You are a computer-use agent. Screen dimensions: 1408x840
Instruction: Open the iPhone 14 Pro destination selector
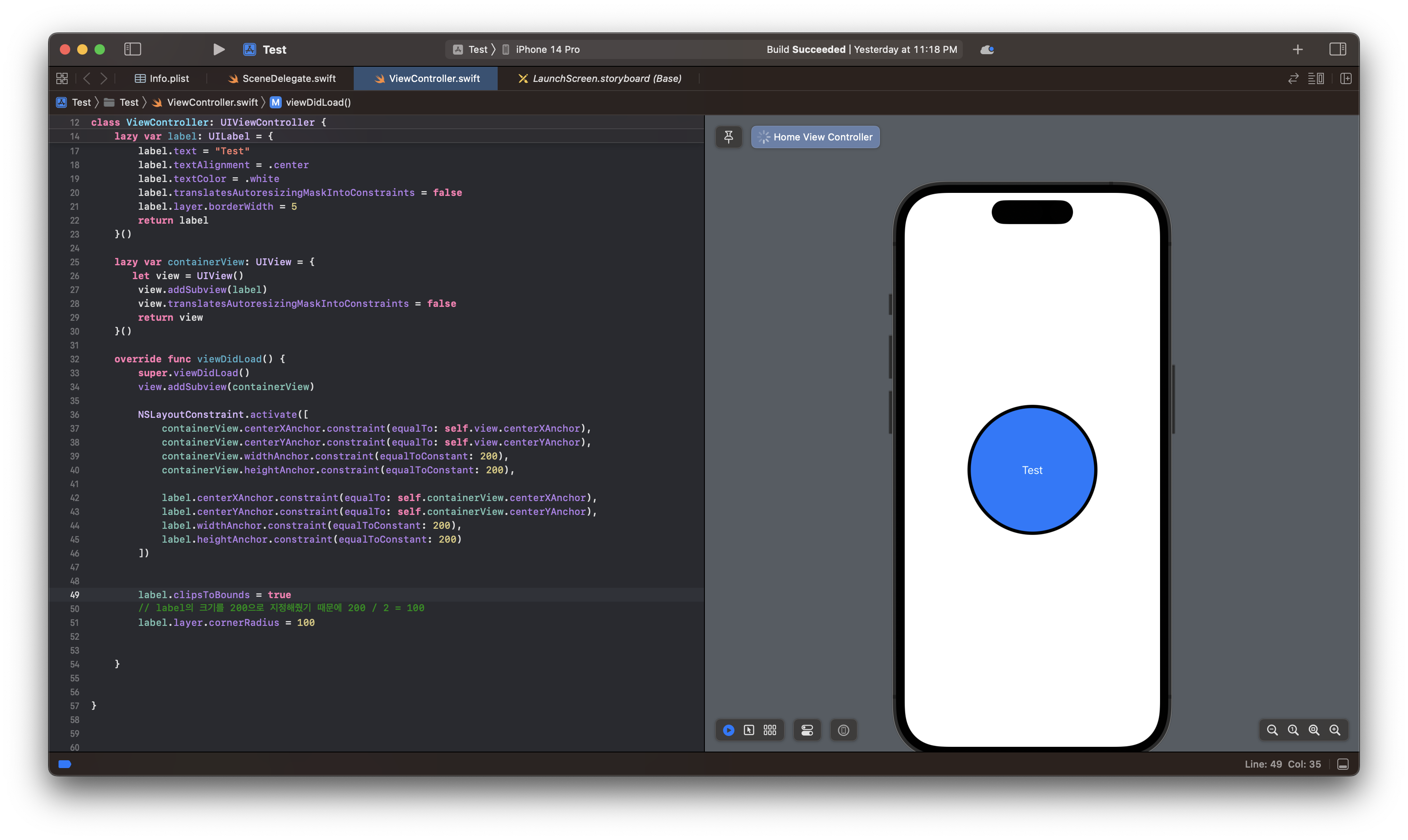pos(547,50)
